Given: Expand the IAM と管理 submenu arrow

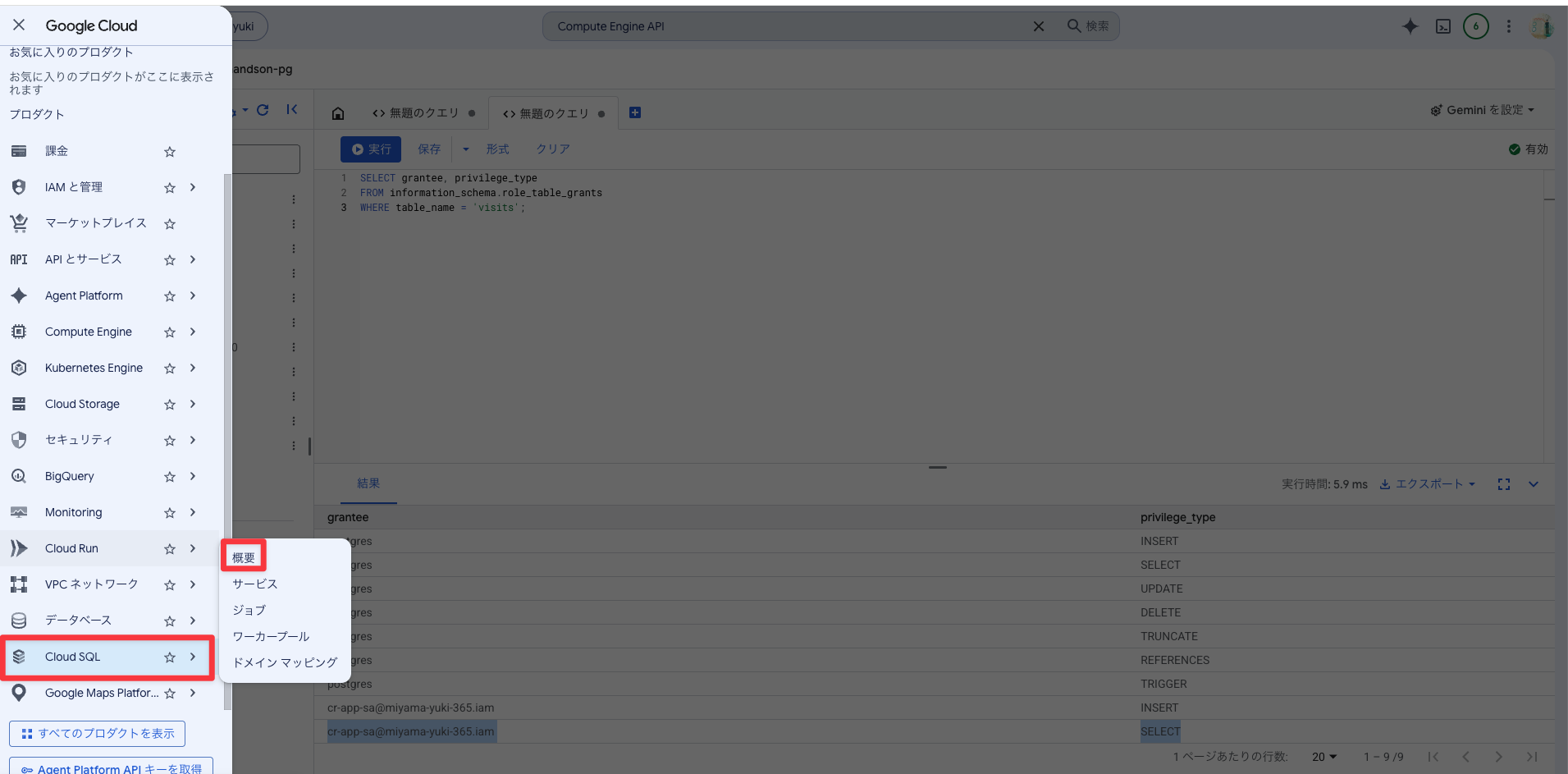Looking at the screenshot, I should click(x=193, y=187).
